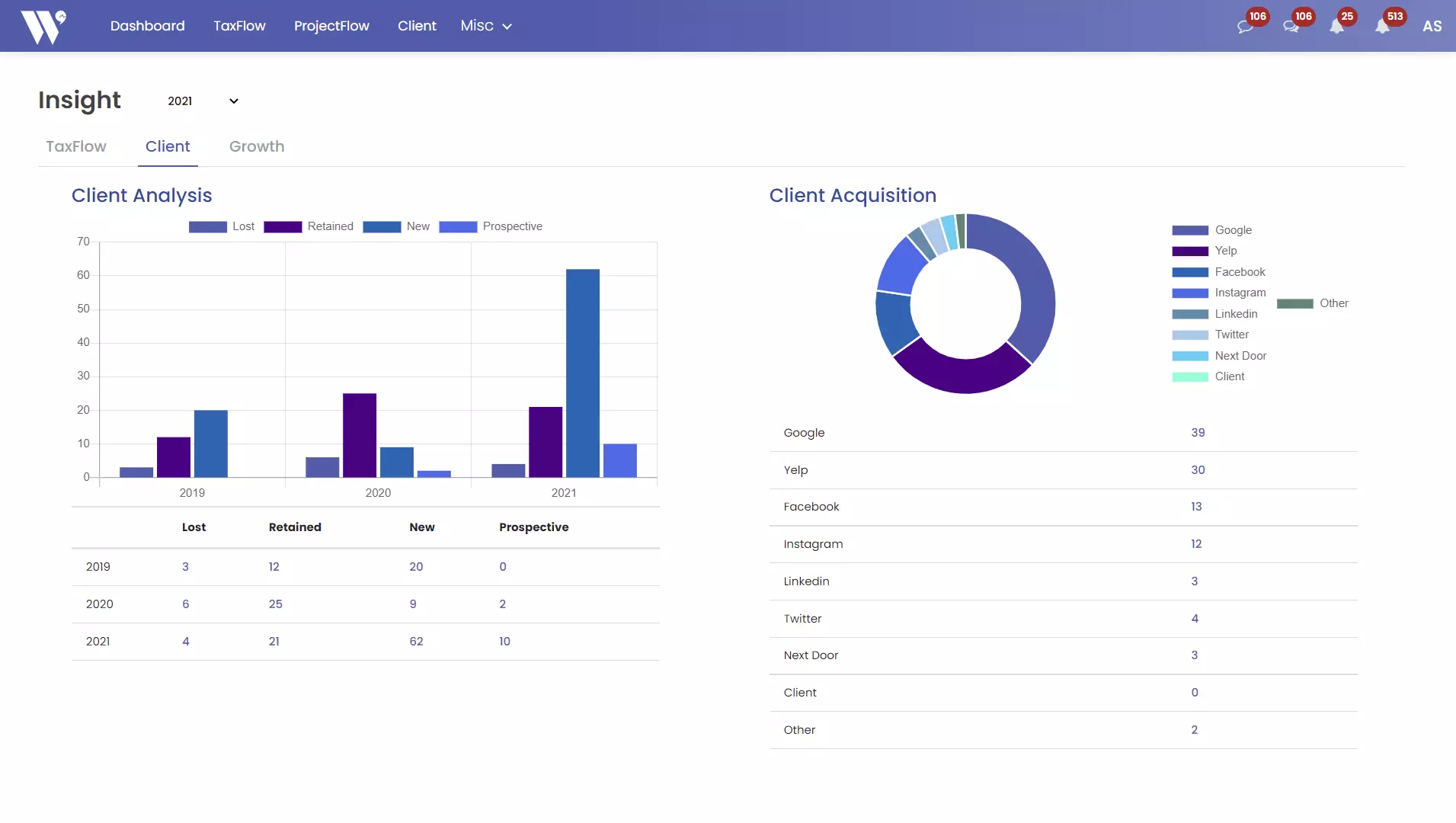Open the chat messages icon with 106 badge
Viewport: 1456px width, 823px height.
click(x=1246, y=25)
